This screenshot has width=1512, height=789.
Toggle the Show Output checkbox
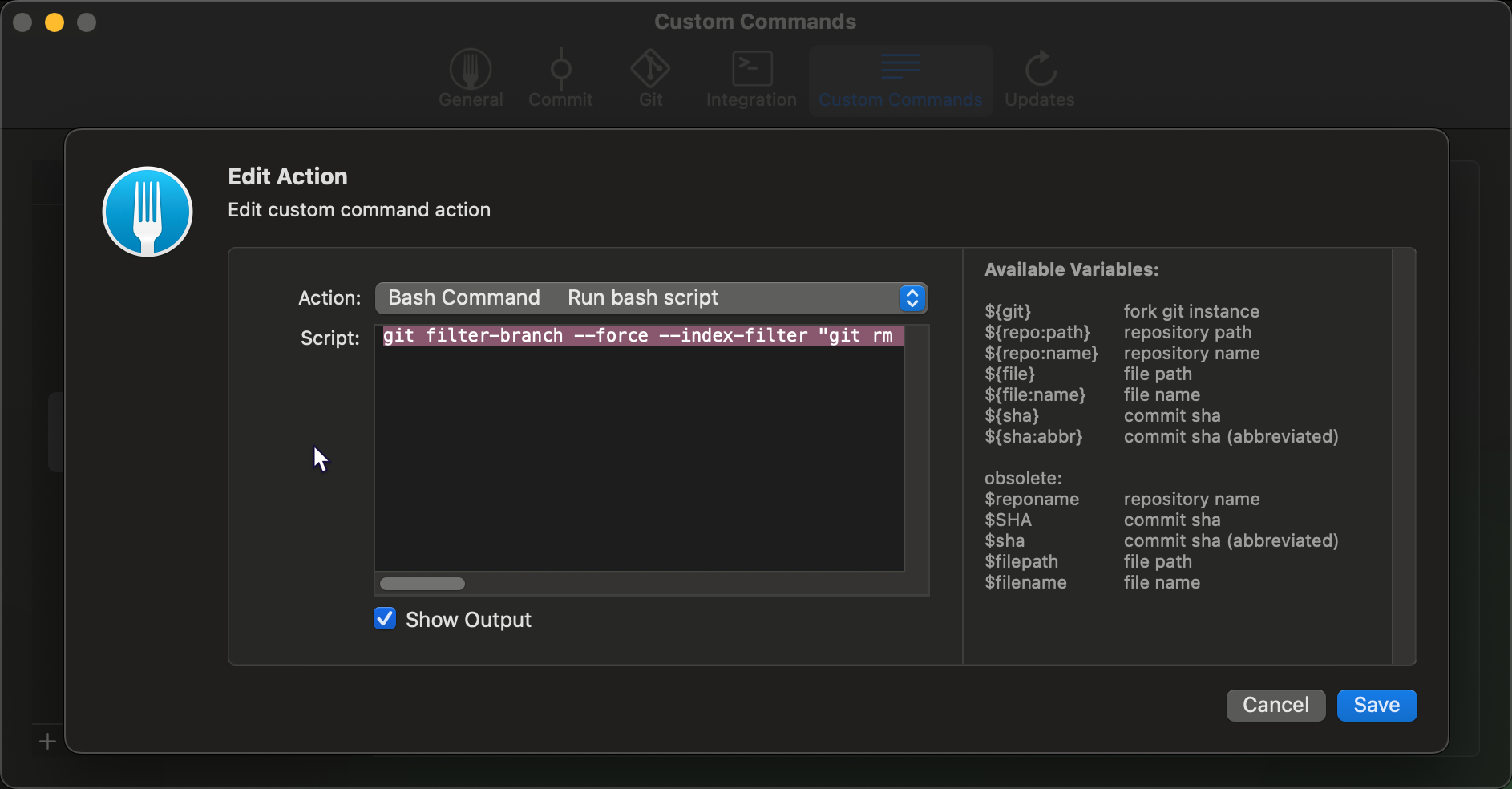(385, 619)
